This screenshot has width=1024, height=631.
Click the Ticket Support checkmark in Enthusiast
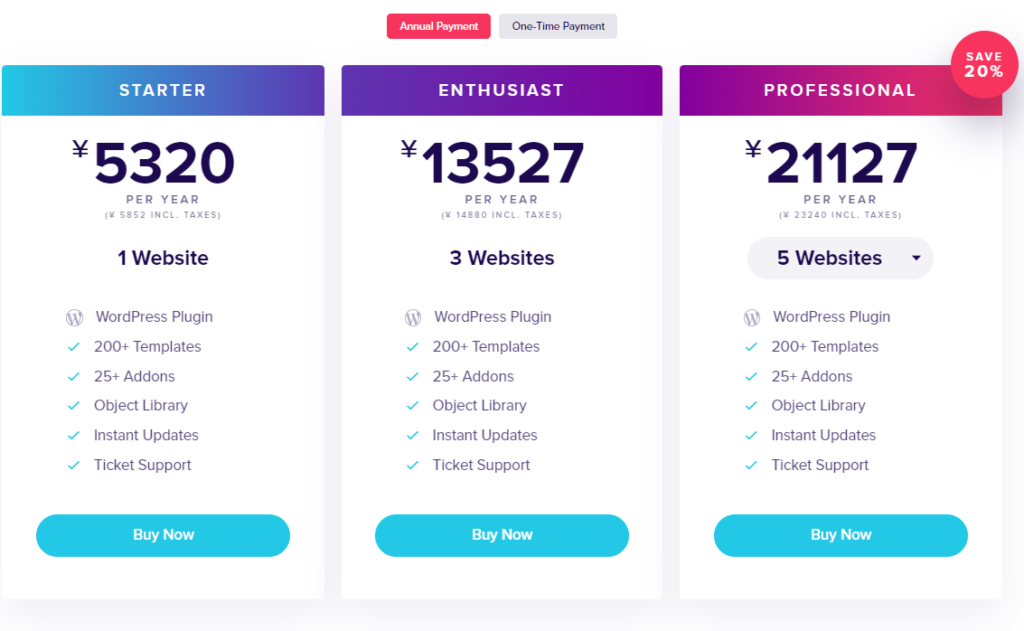(413, 465)
